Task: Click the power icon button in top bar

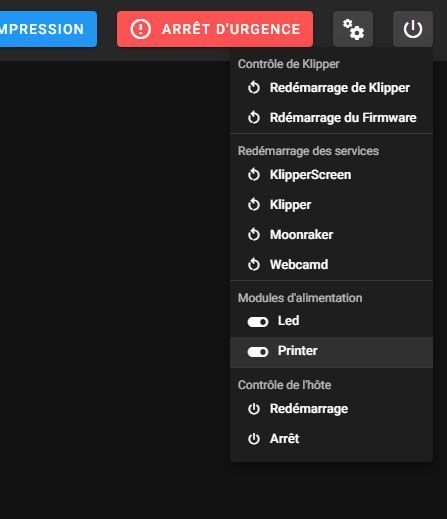Action: click(413, 29)
